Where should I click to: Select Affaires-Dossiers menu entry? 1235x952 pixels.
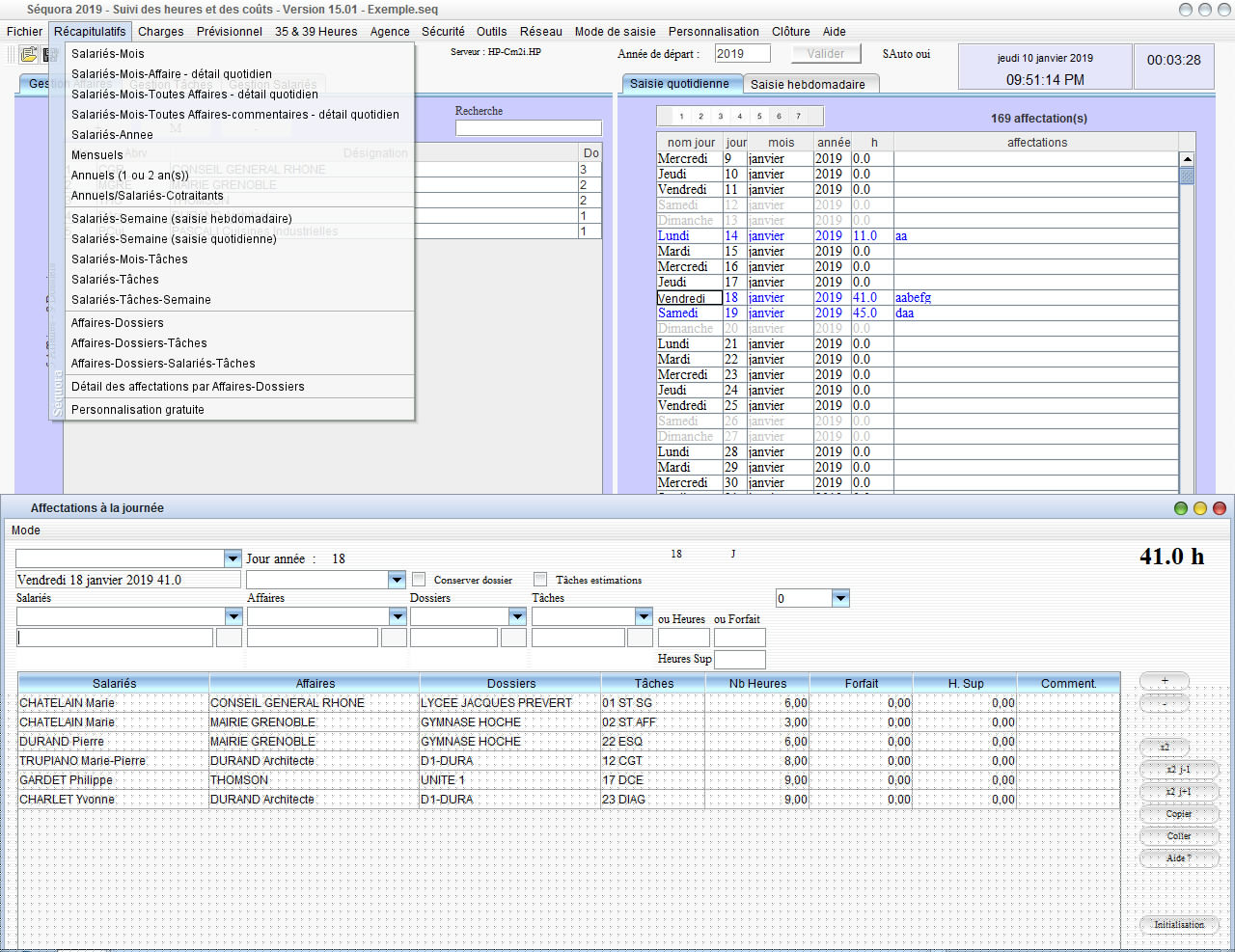click(118, 323)
